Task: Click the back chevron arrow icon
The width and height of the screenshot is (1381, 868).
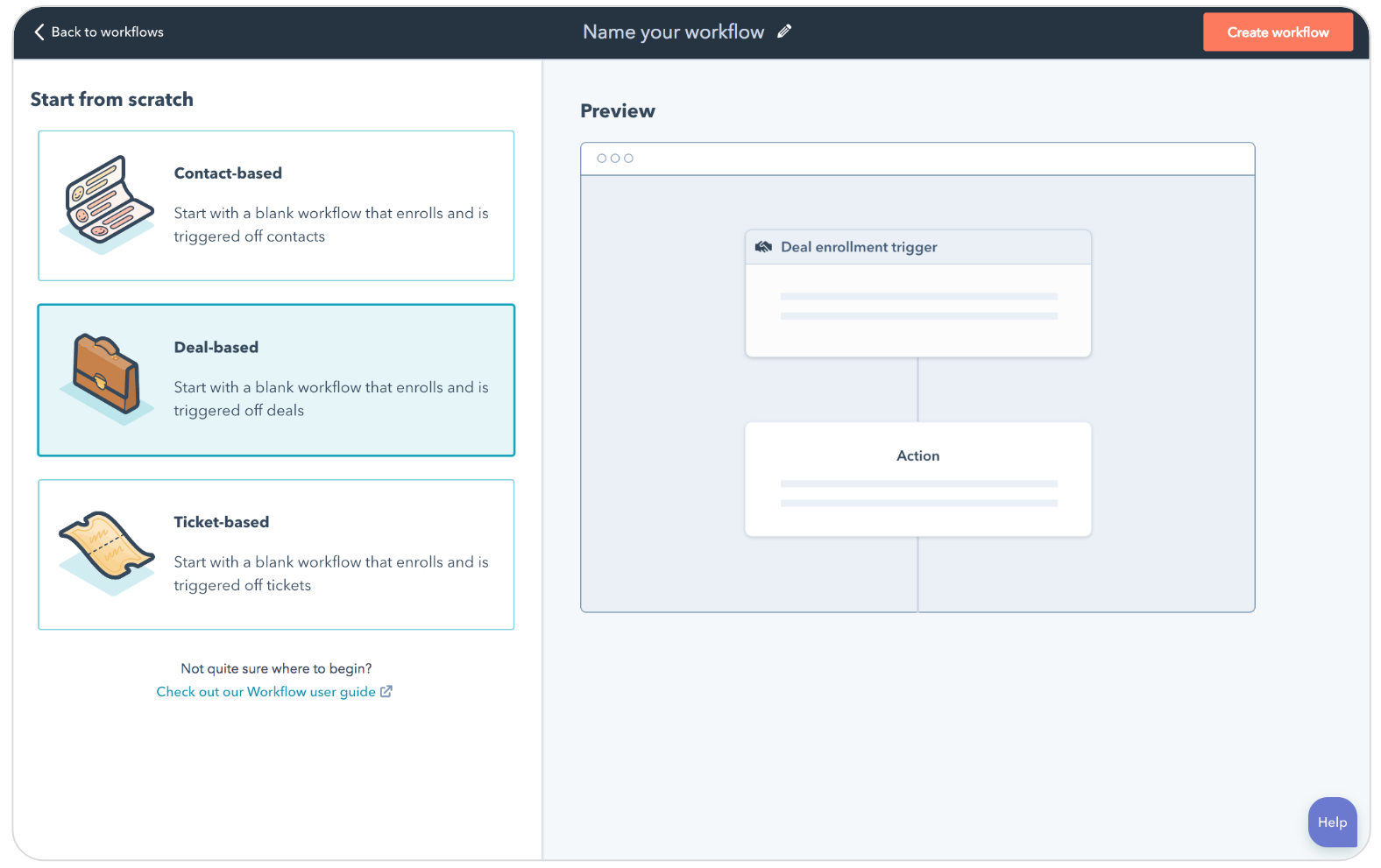Action: point(39,32)
